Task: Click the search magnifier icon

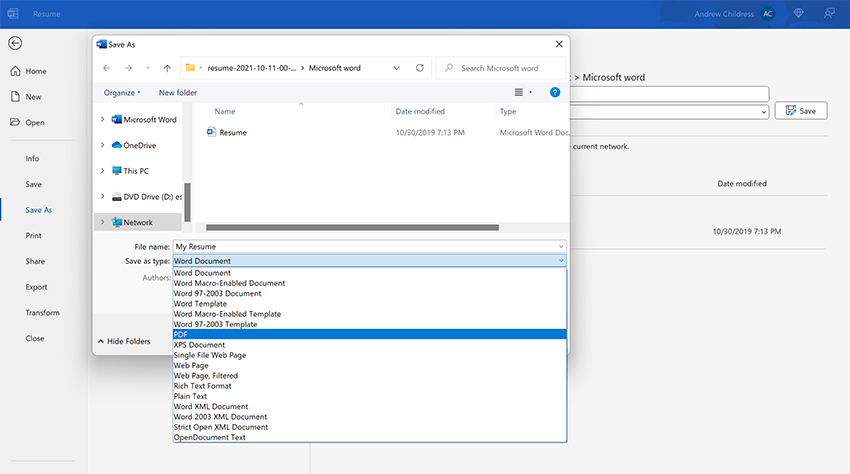Action: 449,68
